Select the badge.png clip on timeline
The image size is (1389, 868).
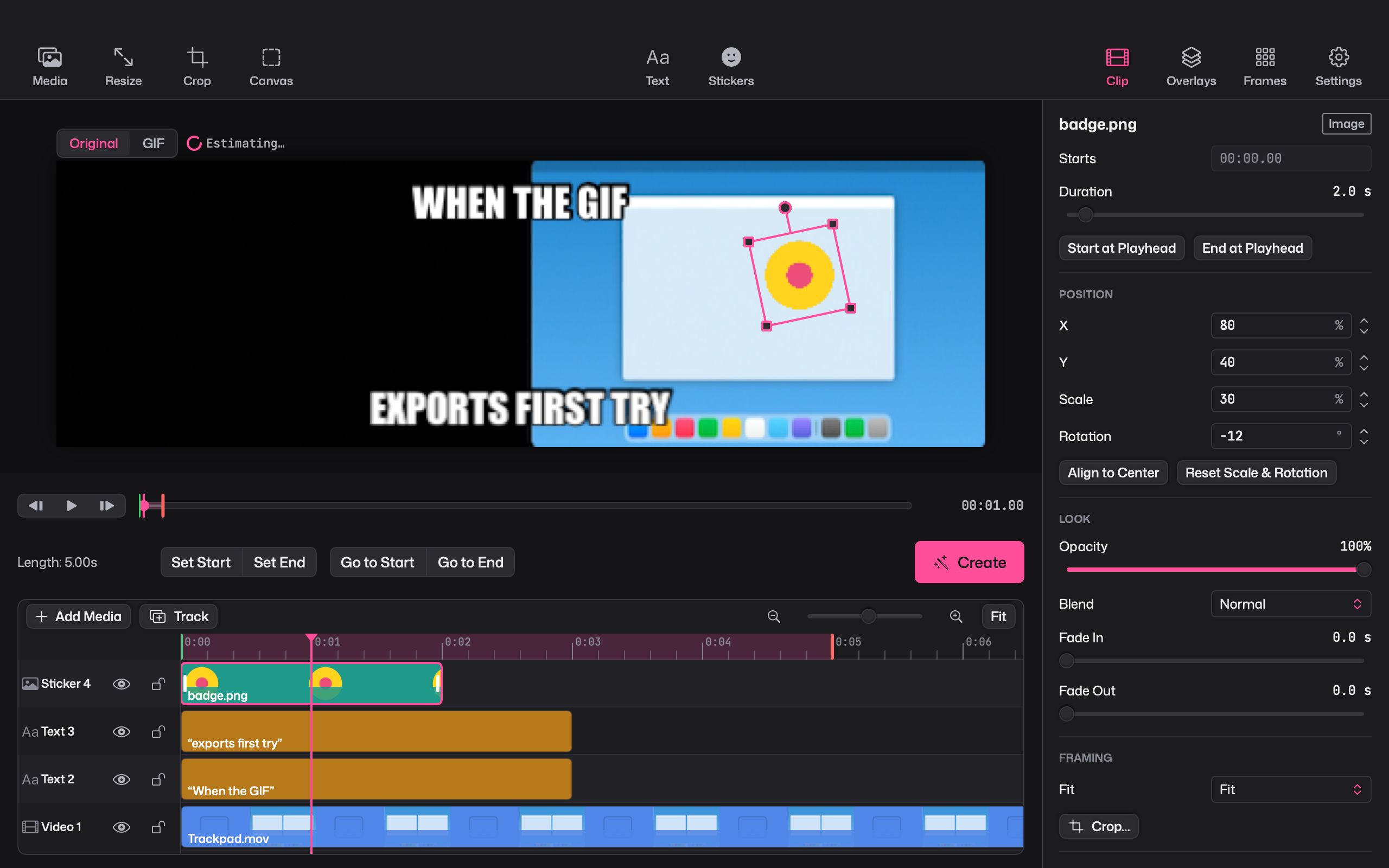[x=311, y=683]
